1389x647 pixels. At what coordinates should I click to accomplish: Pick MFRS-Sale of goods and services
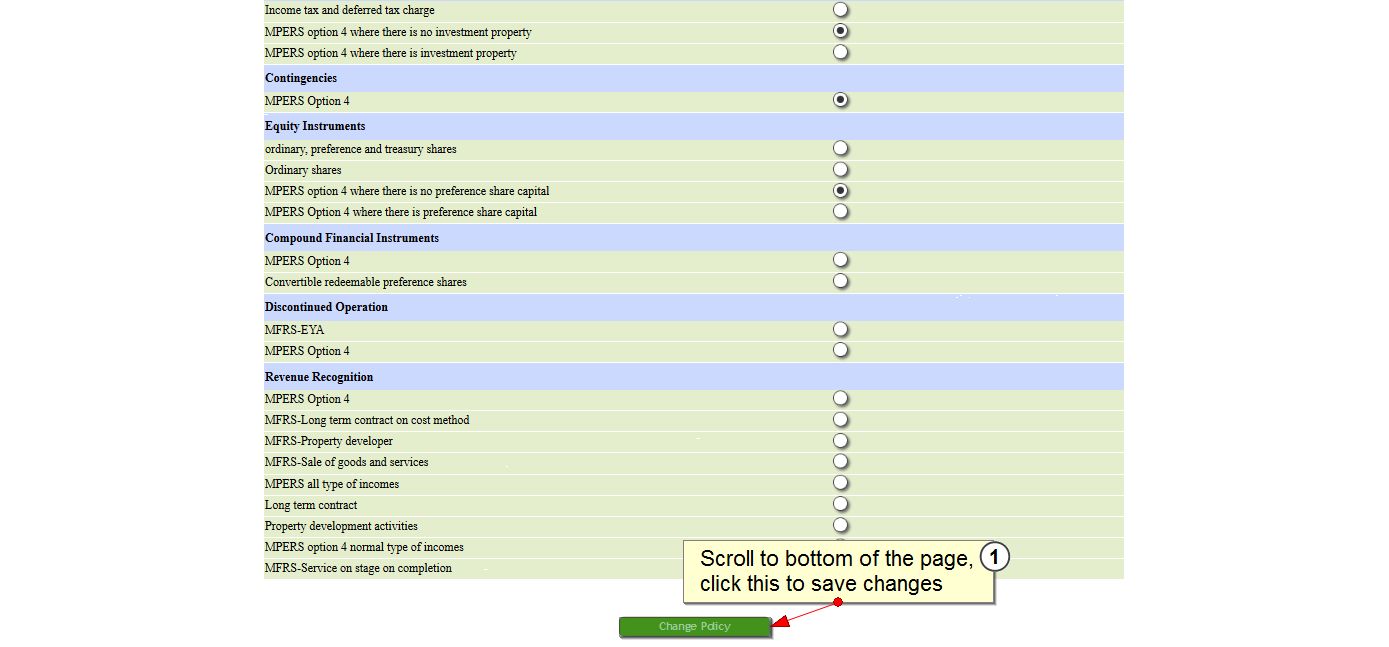tap(841, 461)
